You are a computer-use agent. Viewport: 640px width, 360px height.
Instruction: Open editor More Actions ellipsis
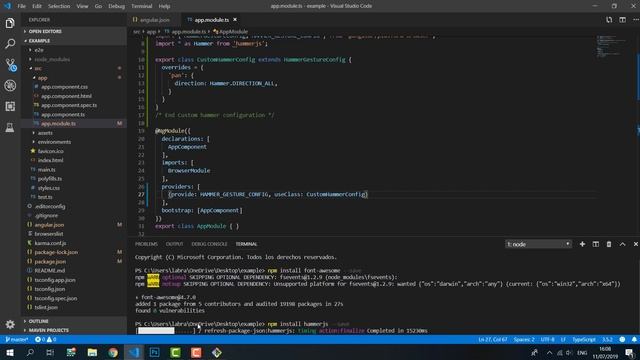[636, 20]
